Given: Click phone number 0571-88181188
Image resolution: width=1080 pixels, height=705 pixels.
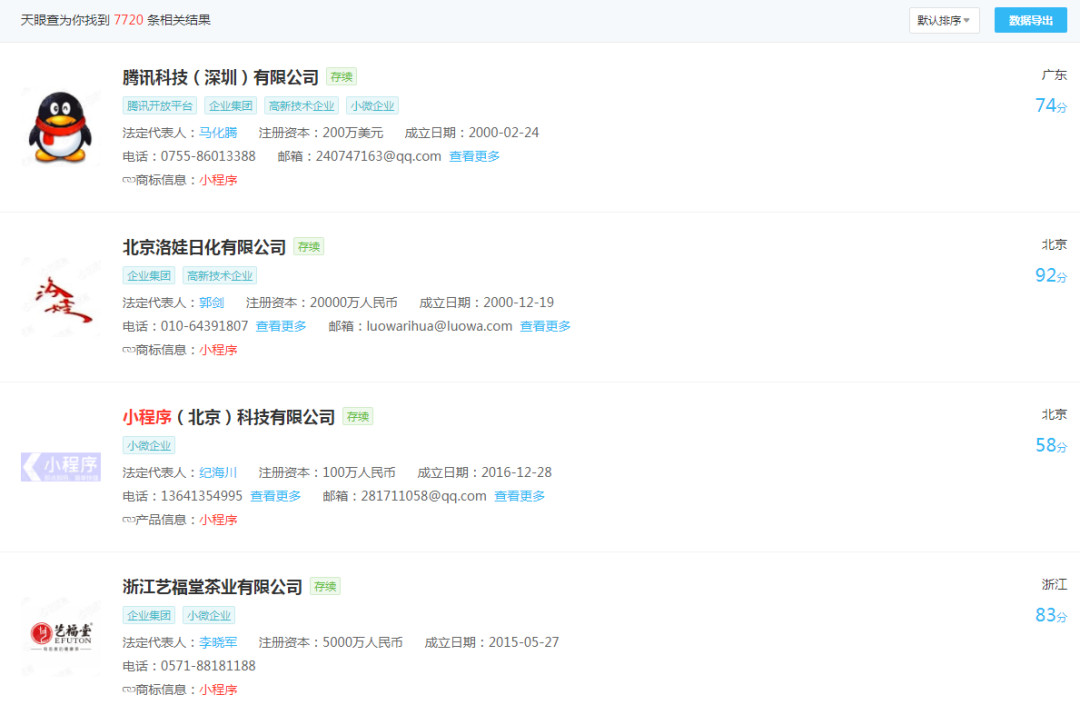Looking at the screenshot, I should (208, 666).
